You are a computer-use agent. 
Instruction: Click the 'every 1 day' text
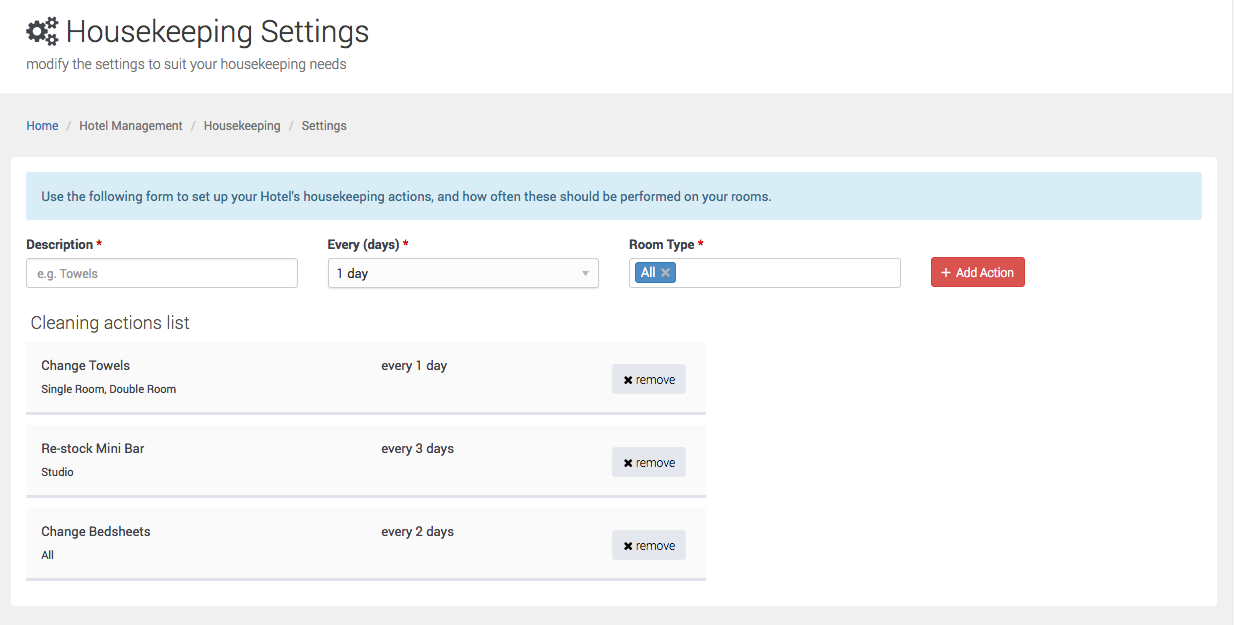(x=414, y=366)
